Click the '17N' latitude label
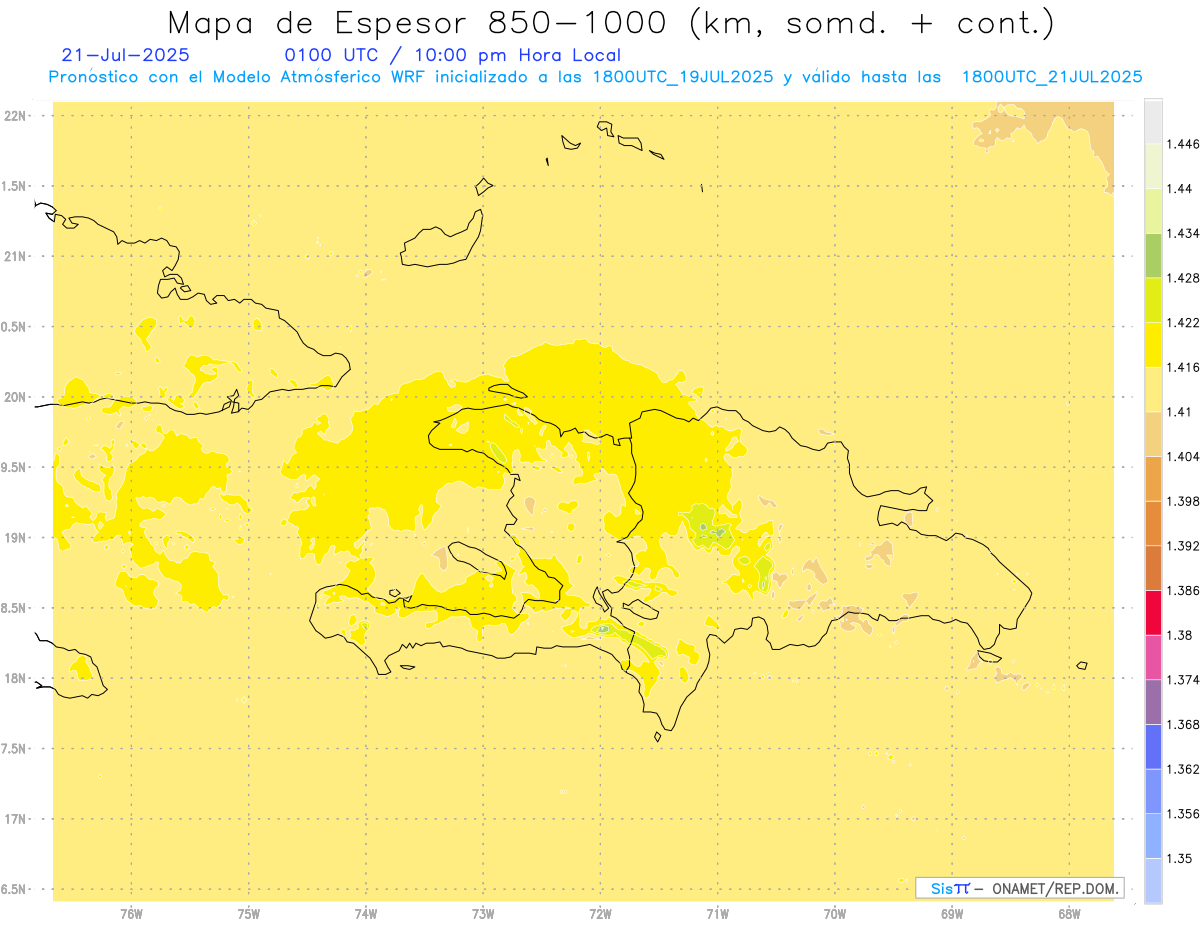 [x=17, y=819]
